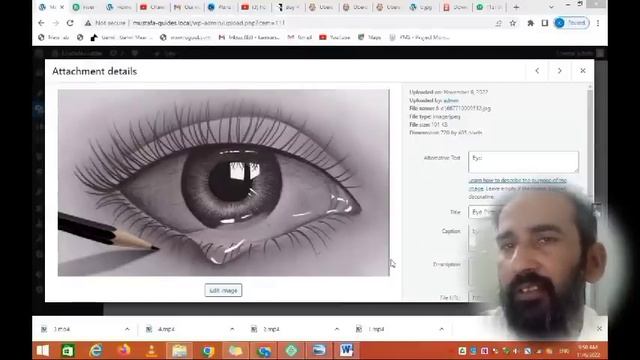Close the active WordPress tab

(x=62, y=7)
